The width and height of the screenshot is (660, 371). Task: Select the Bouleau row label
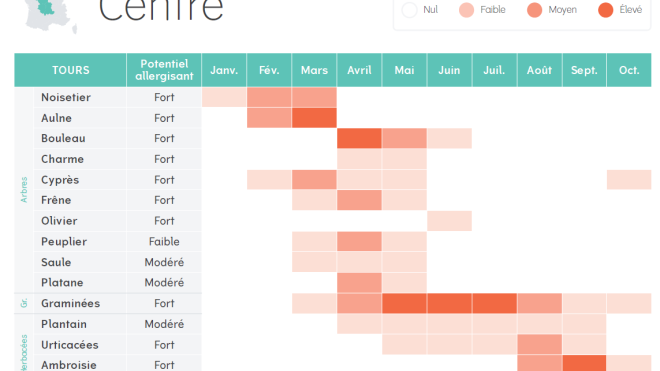(x=63, y=139)
